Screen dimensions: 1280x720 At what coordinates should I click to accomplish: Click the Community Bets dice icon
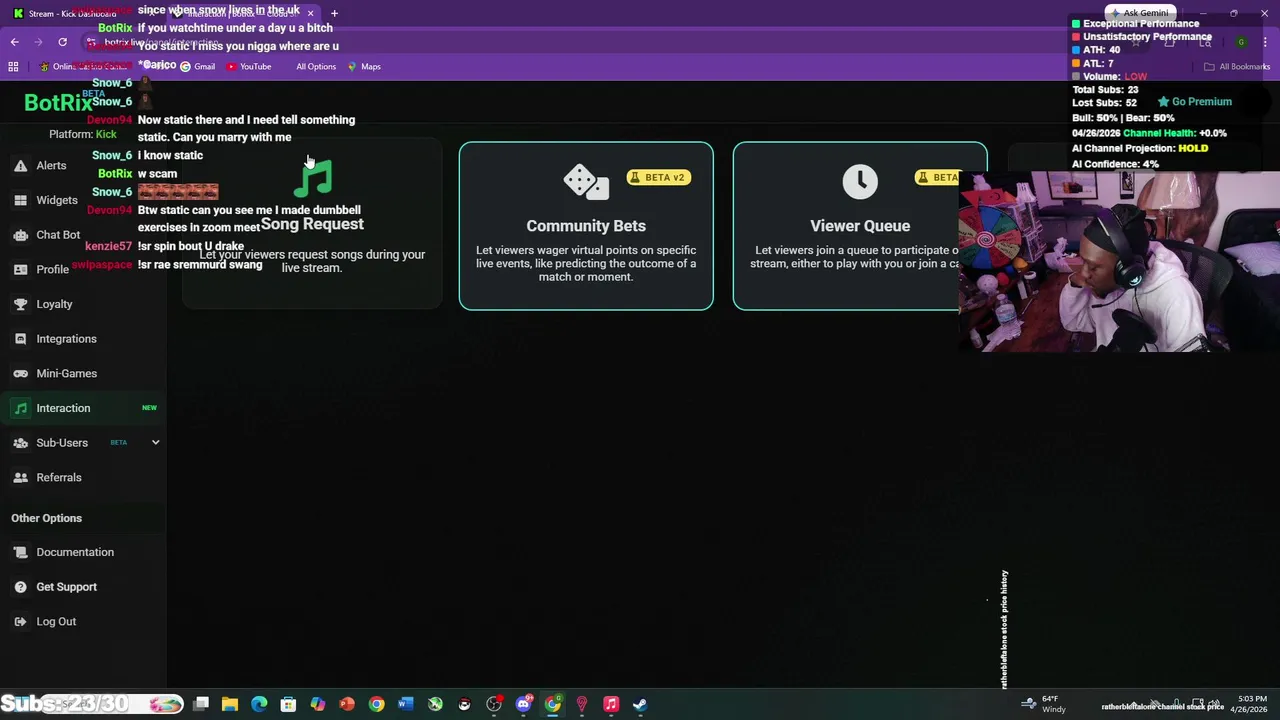(586, 181)
